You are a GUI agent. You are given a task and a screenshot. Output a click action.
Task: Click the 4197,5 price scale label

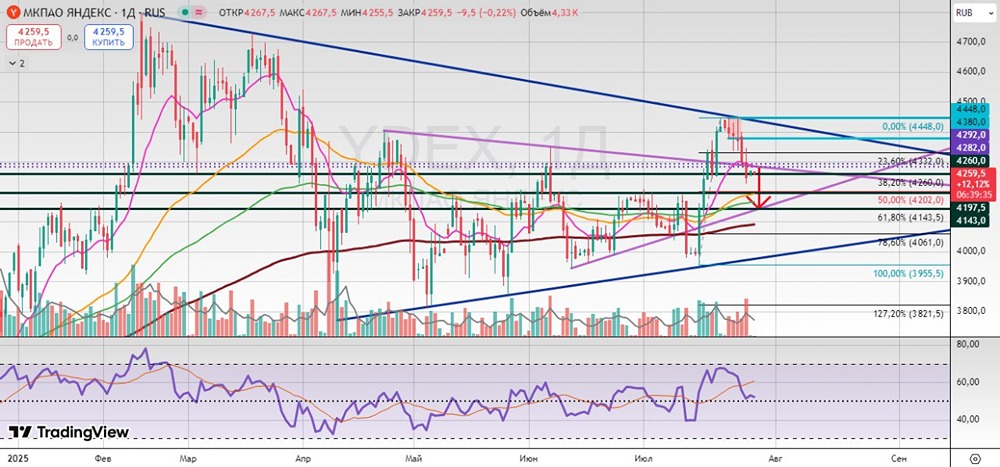[x=969, y=208]
